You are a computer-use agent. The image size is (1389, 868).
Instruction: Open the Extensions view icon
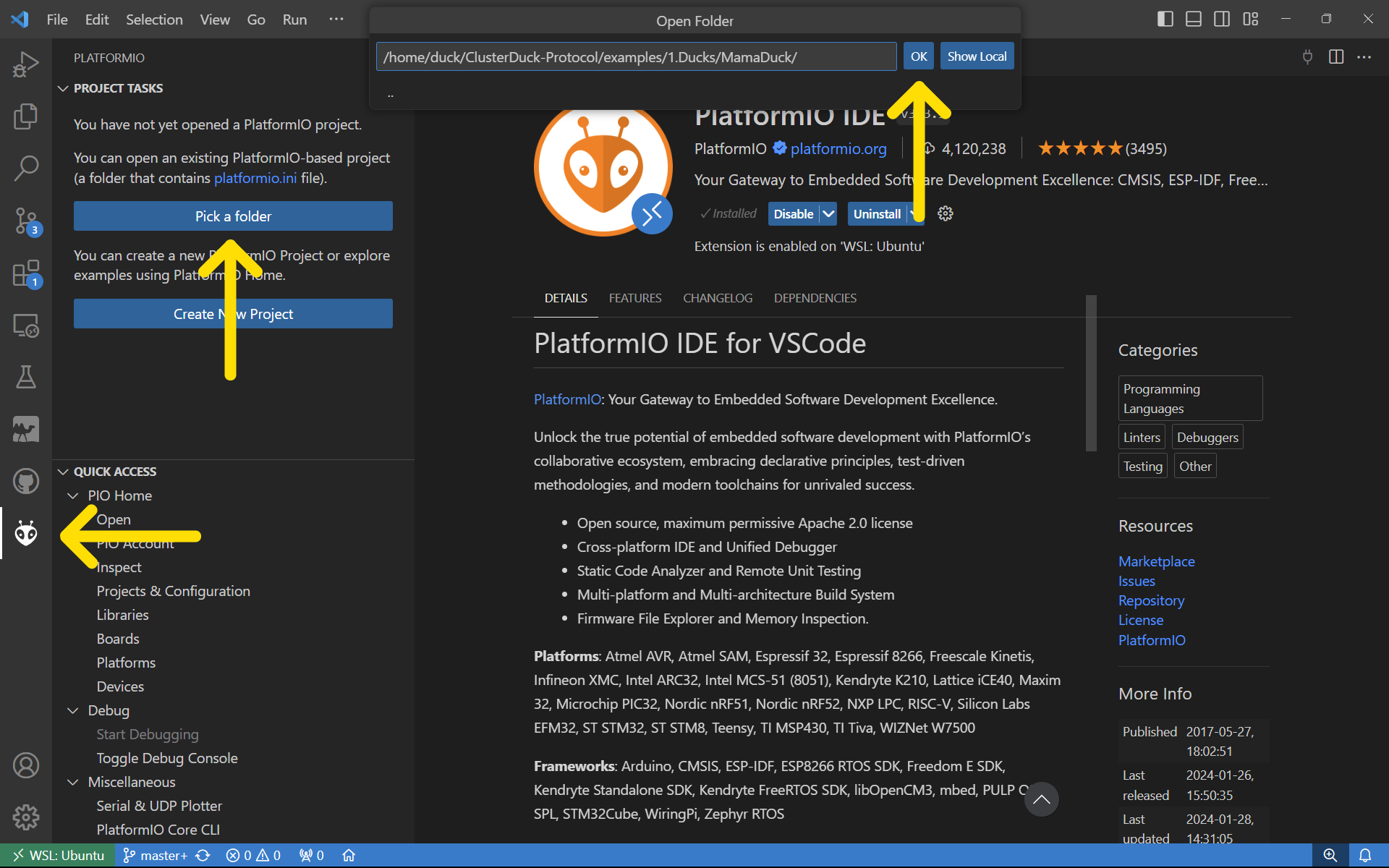[x=26, y=273]
